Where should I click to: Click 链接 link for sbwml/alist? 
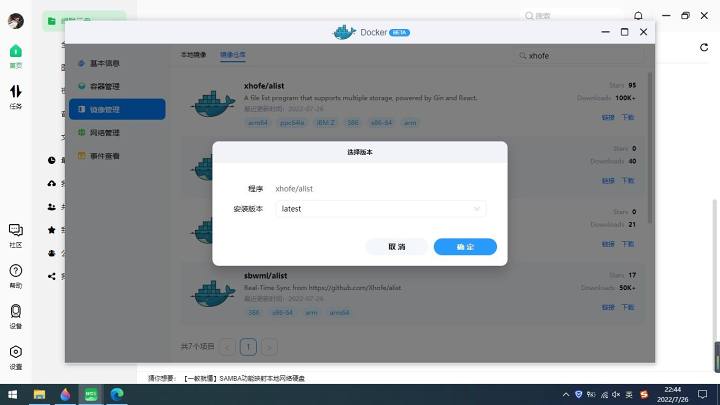pyautogui.click(x=608, y=307)
